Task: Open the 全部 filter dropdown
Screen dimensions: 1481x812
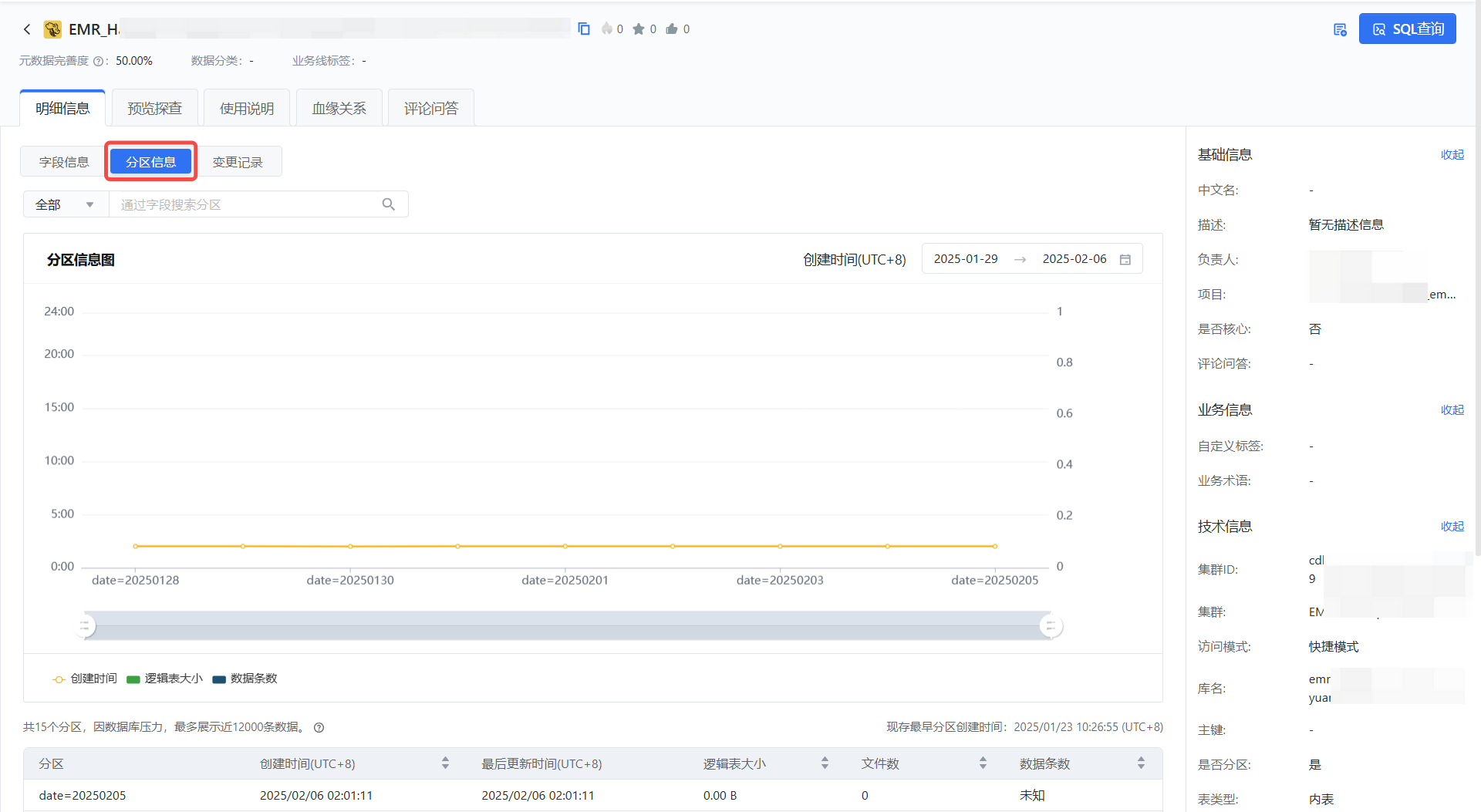Action: pos(66,204)
